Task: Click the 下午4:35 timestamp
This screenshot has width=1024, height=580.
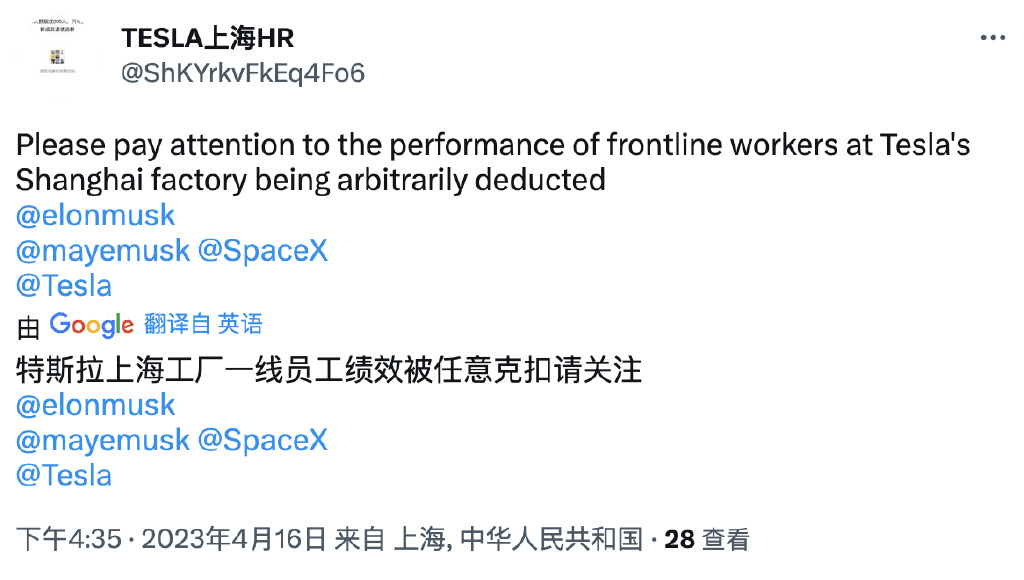Action: pos(69,540)
